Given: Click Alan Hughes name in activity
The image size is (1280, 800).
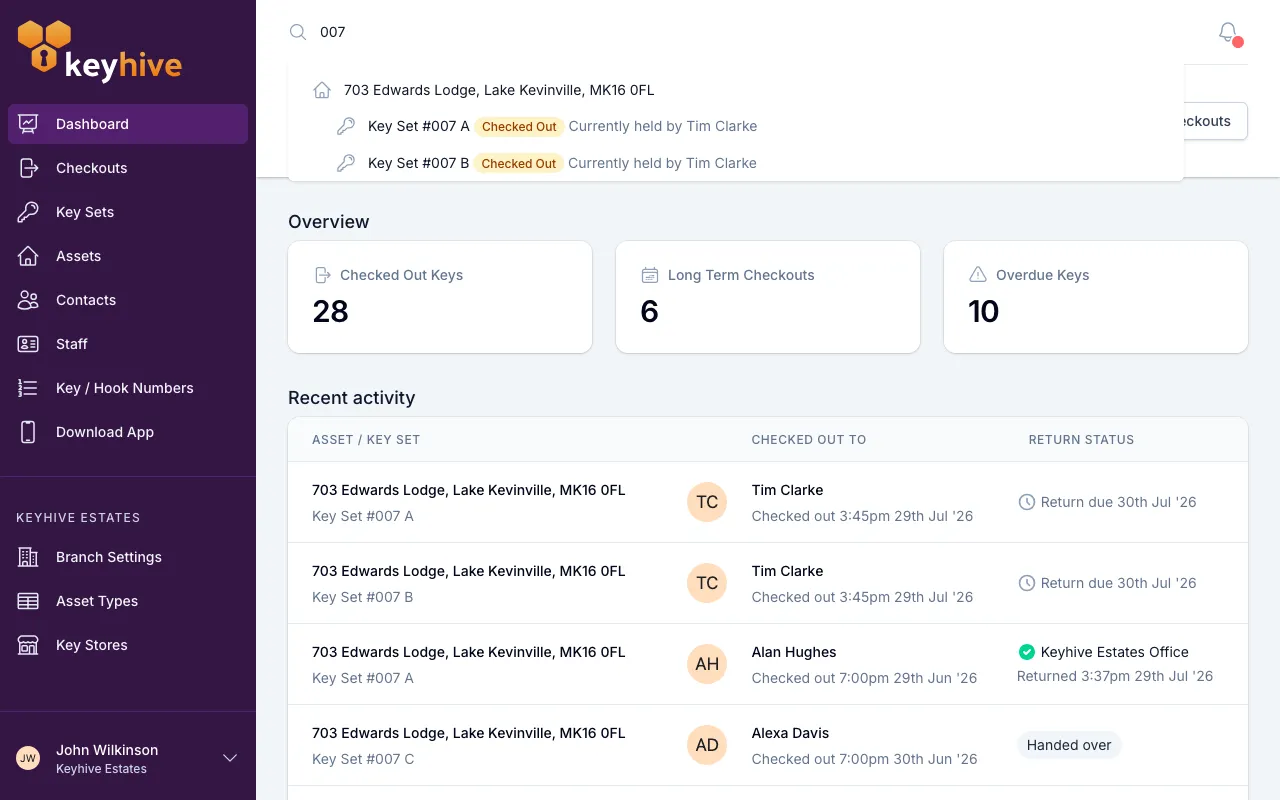Looking at the screenshot, I should 794,652.
